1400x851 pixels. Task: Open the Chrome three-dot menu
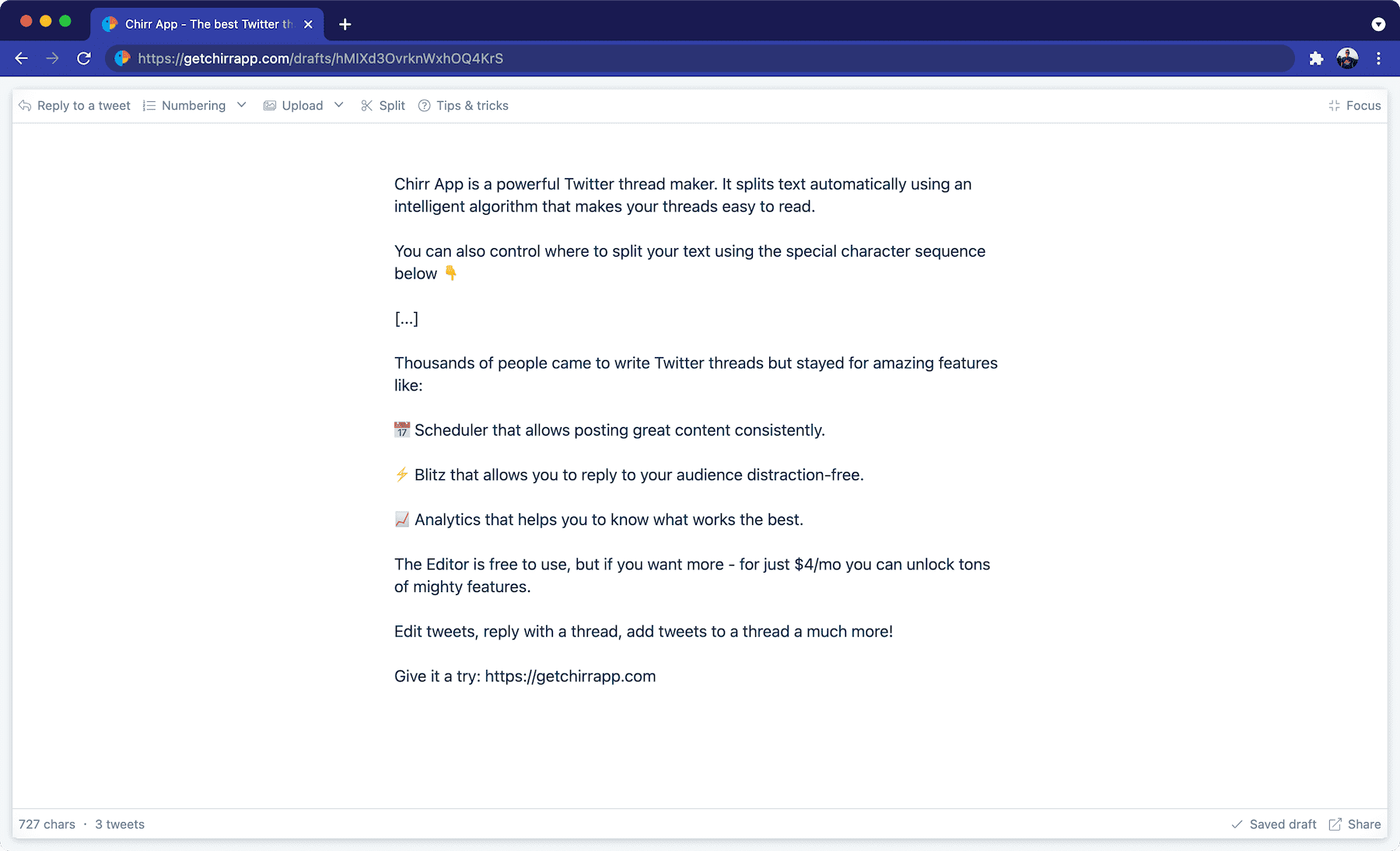coord(1379,58)
